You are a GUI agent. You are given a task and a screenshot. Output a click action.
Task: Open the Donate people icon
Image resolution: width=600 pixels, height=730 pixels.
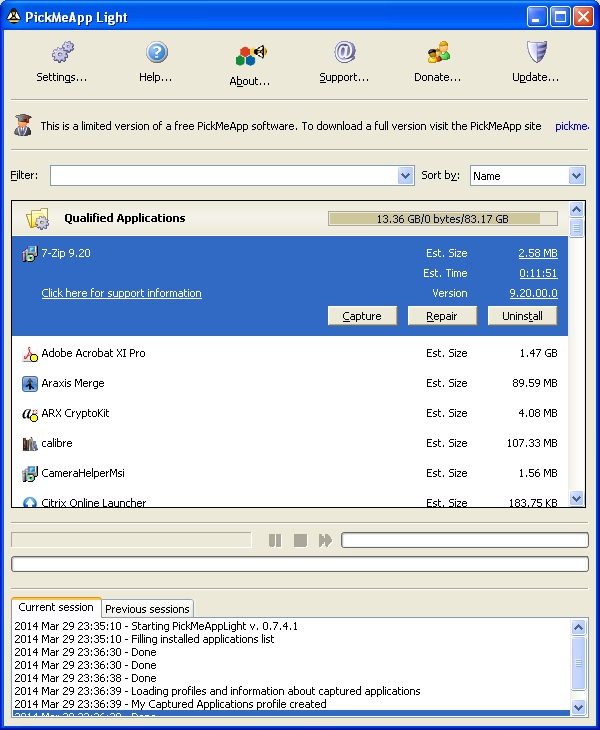(x=438, y=52)
